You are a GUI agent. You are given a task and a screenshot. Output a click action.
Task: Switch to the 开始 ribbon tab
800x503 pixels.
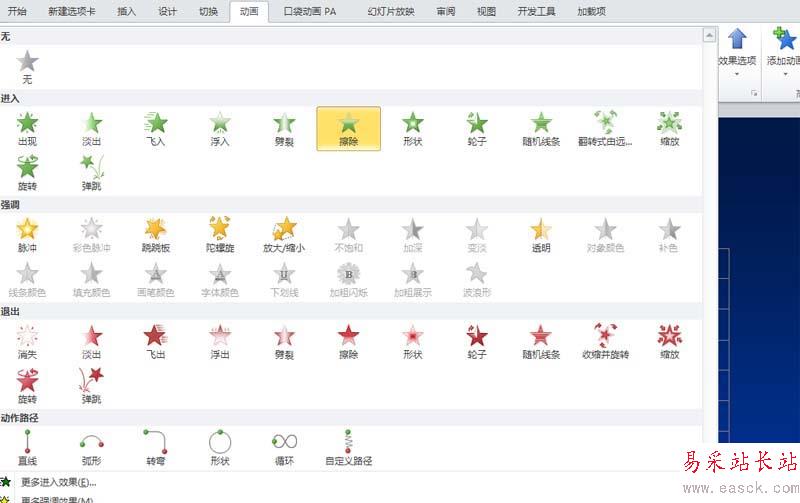(17, 11)
